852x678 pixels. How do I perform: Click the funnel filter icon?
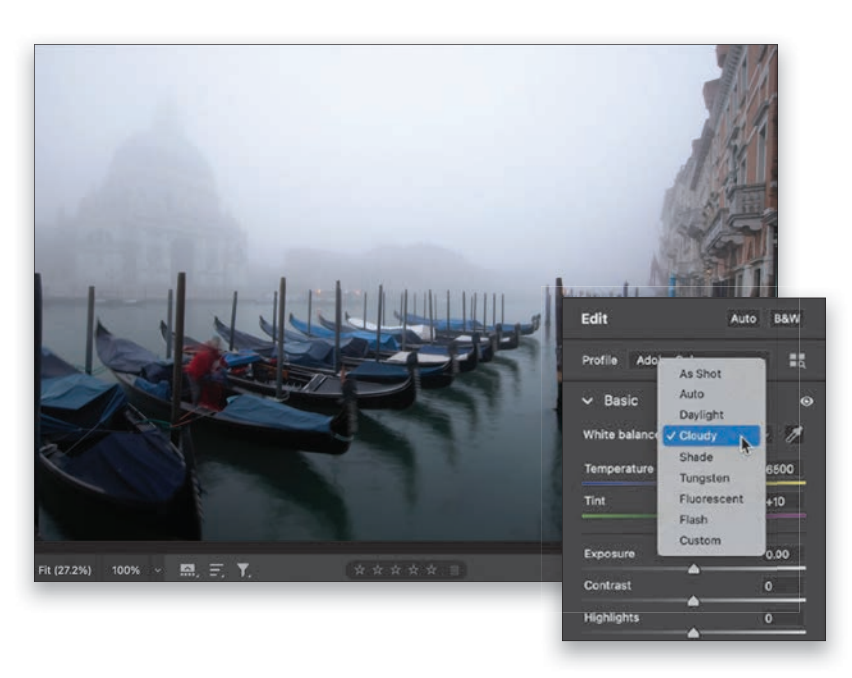tap(243, 569)
